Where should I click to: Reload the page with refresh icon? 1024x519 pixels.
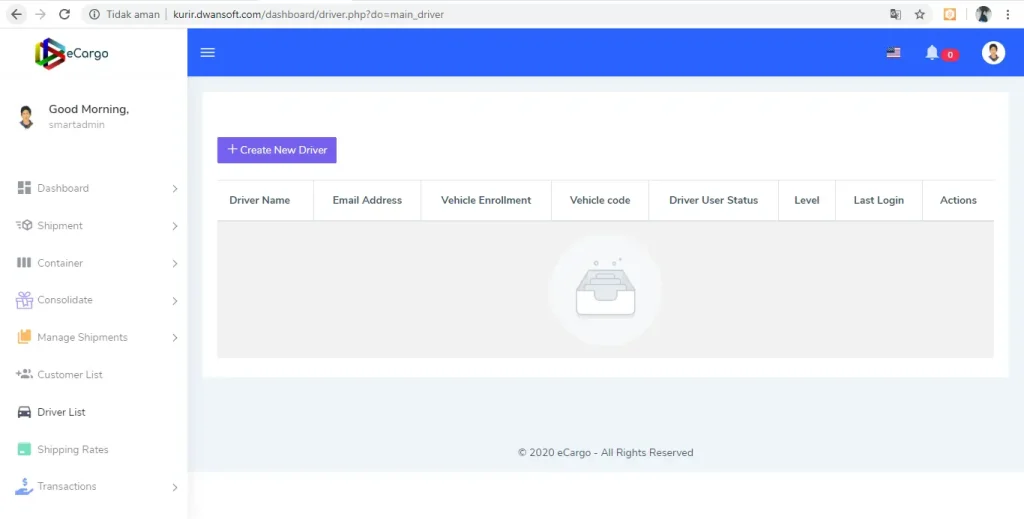pos(64,14)
